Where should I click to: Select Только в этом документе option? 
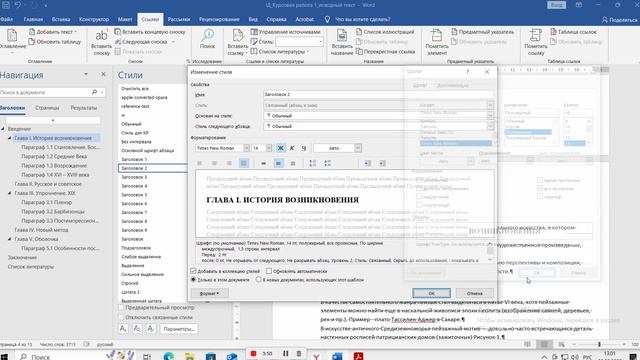tap(193, 280)
